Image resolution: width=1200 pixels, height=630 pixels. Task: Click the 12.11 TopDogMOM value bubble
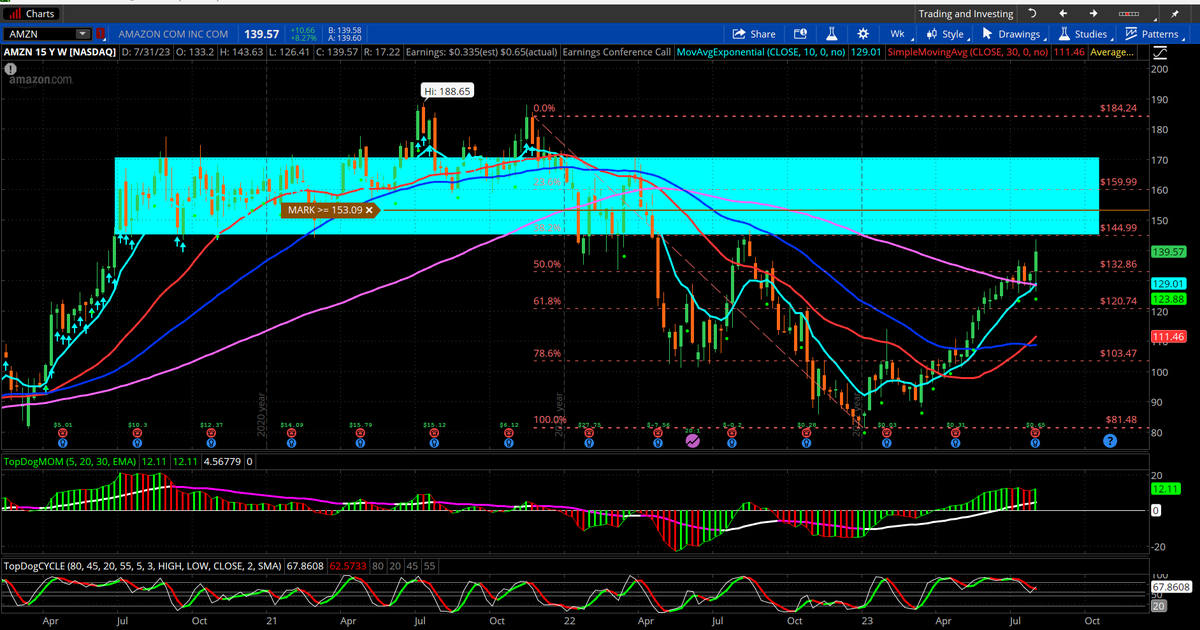click(x=1168, y=489)
